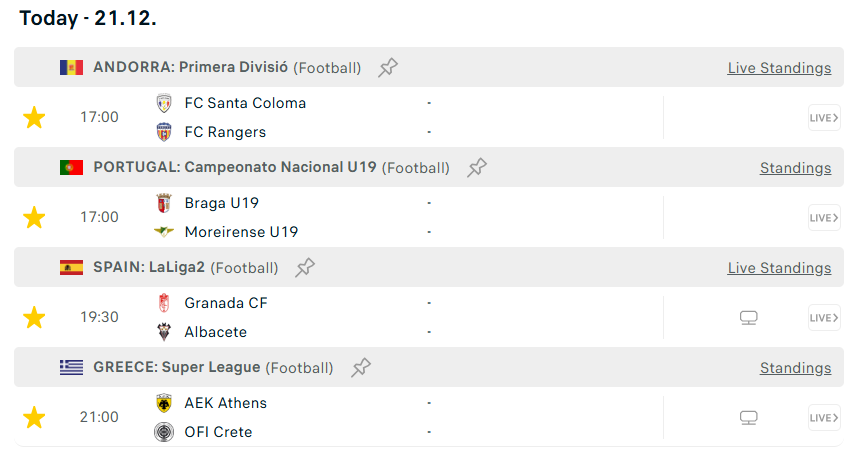The width and height of the screenshot is (852, 456).
Task: Open LIVE arrow for FC Santa Coloma match
Action: pyautogui.click(x=824, y=118)
